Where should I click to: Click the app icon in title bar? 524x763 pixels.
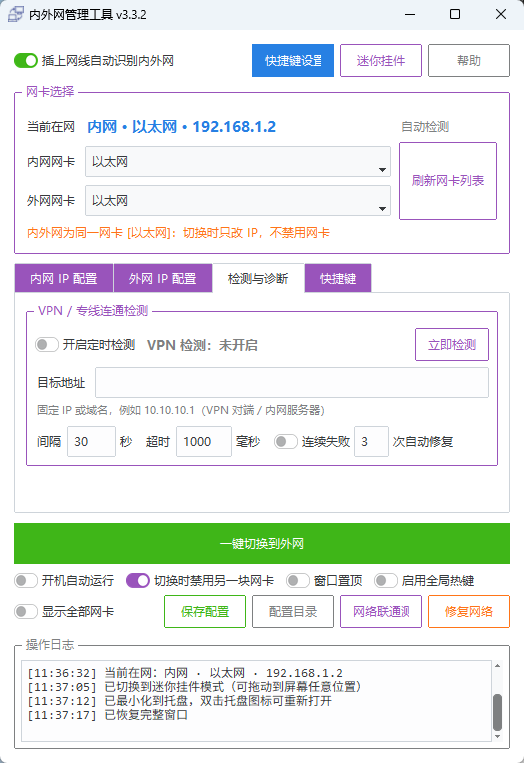(16, 14)
